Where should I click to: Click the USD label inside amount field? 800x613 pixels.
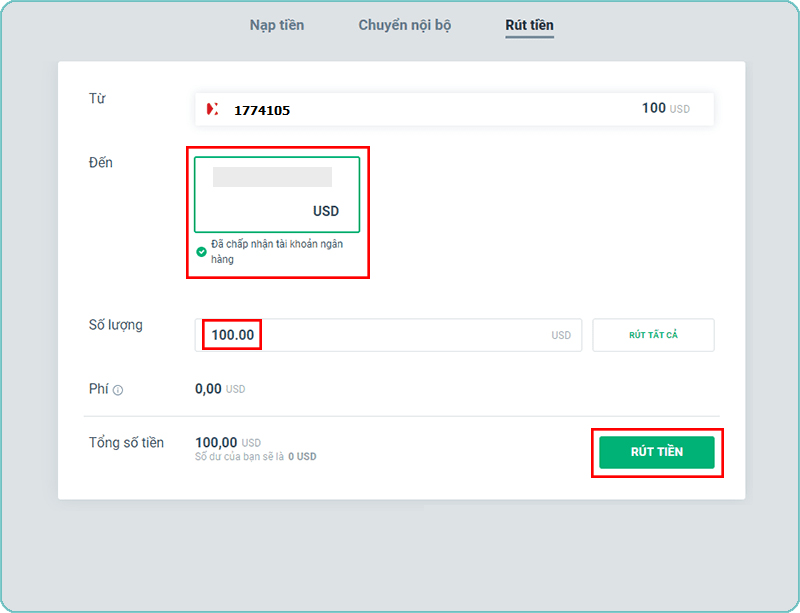click(x=561, y=336)
